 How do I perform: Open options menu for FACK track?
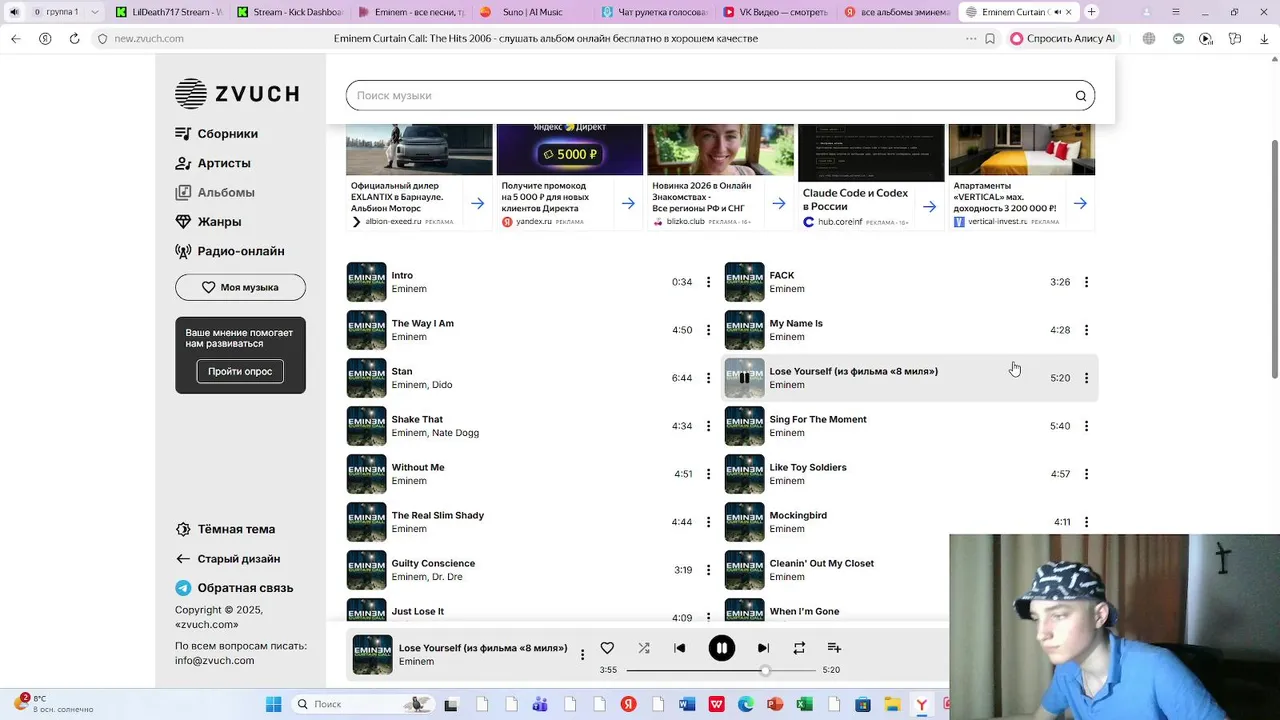1086,282
